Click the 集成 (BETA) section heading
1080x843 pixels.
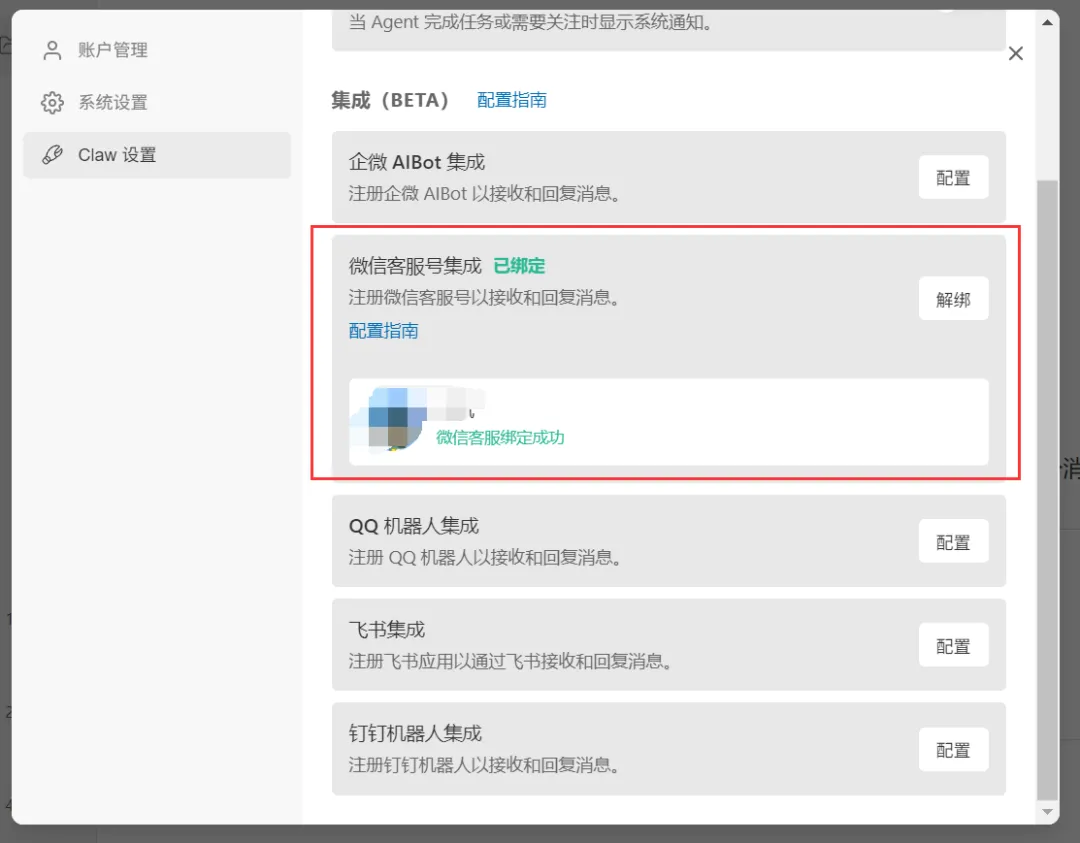coord(391,101)
